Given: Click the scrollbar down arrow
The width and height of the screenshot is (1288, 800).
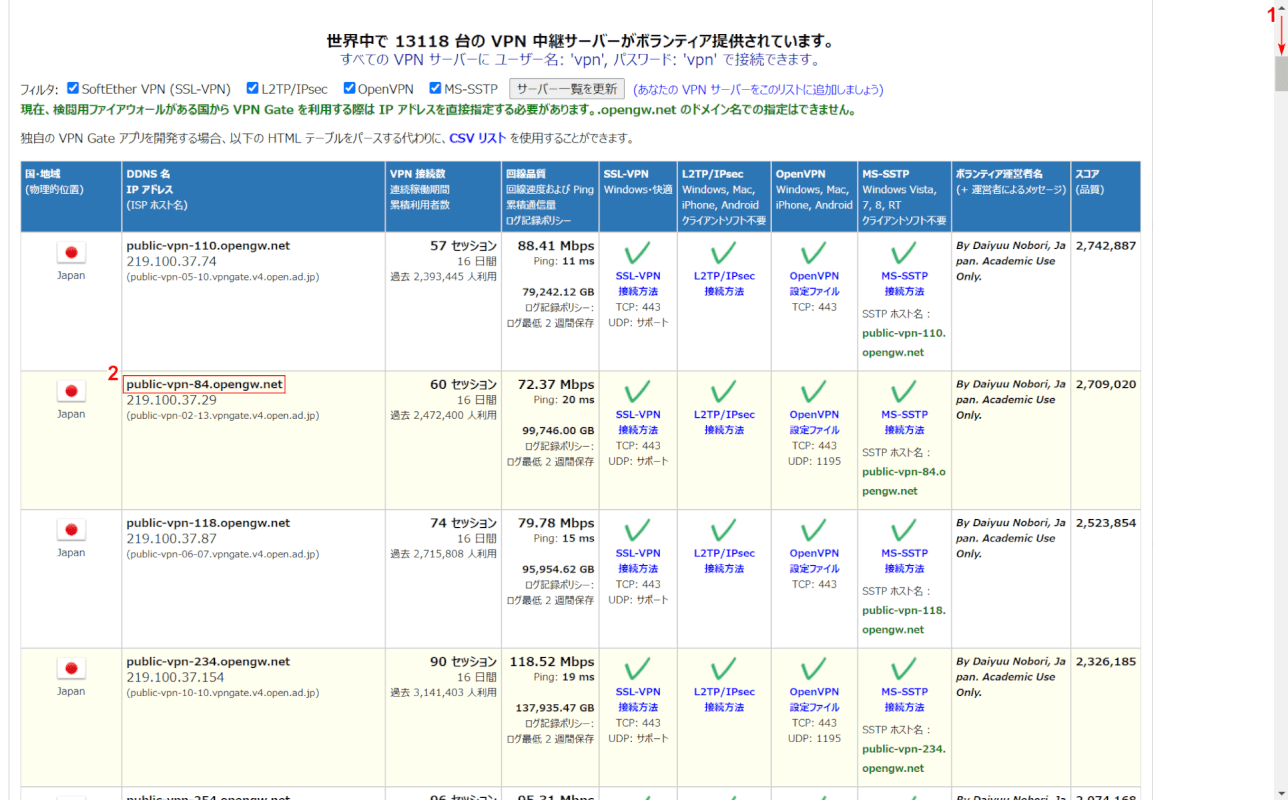Looking at the screenshot, I should click(x=1280, y=792).
